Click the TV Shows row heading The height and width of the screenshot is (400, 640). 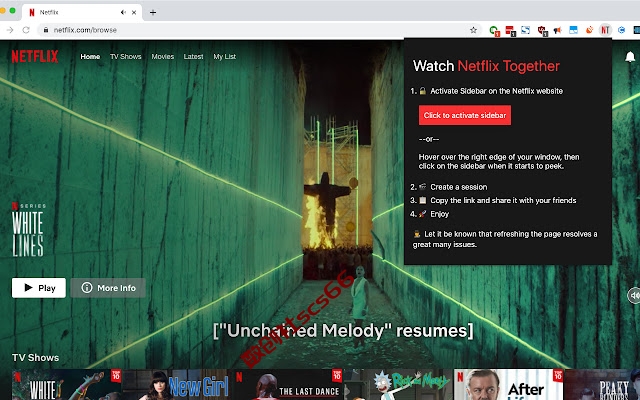tap(36, 358)
